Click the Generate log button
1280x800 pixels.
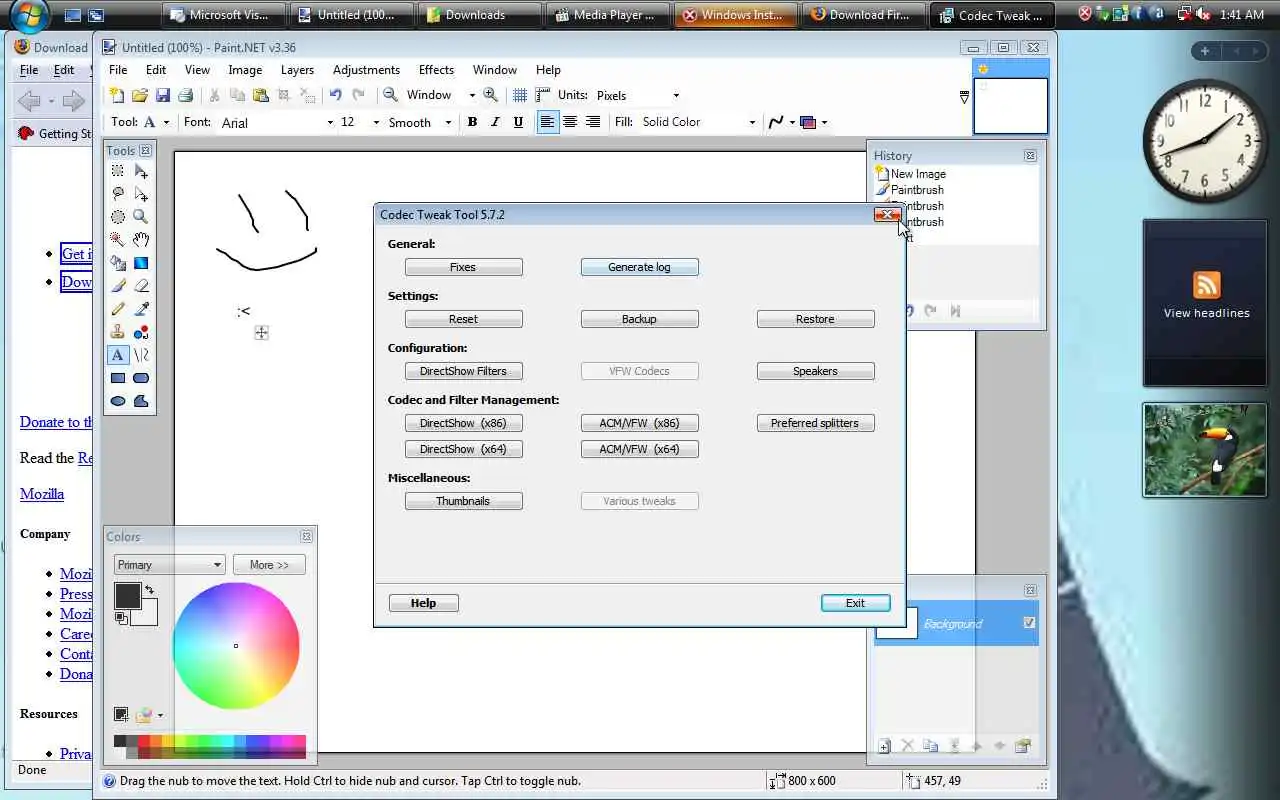639,267
